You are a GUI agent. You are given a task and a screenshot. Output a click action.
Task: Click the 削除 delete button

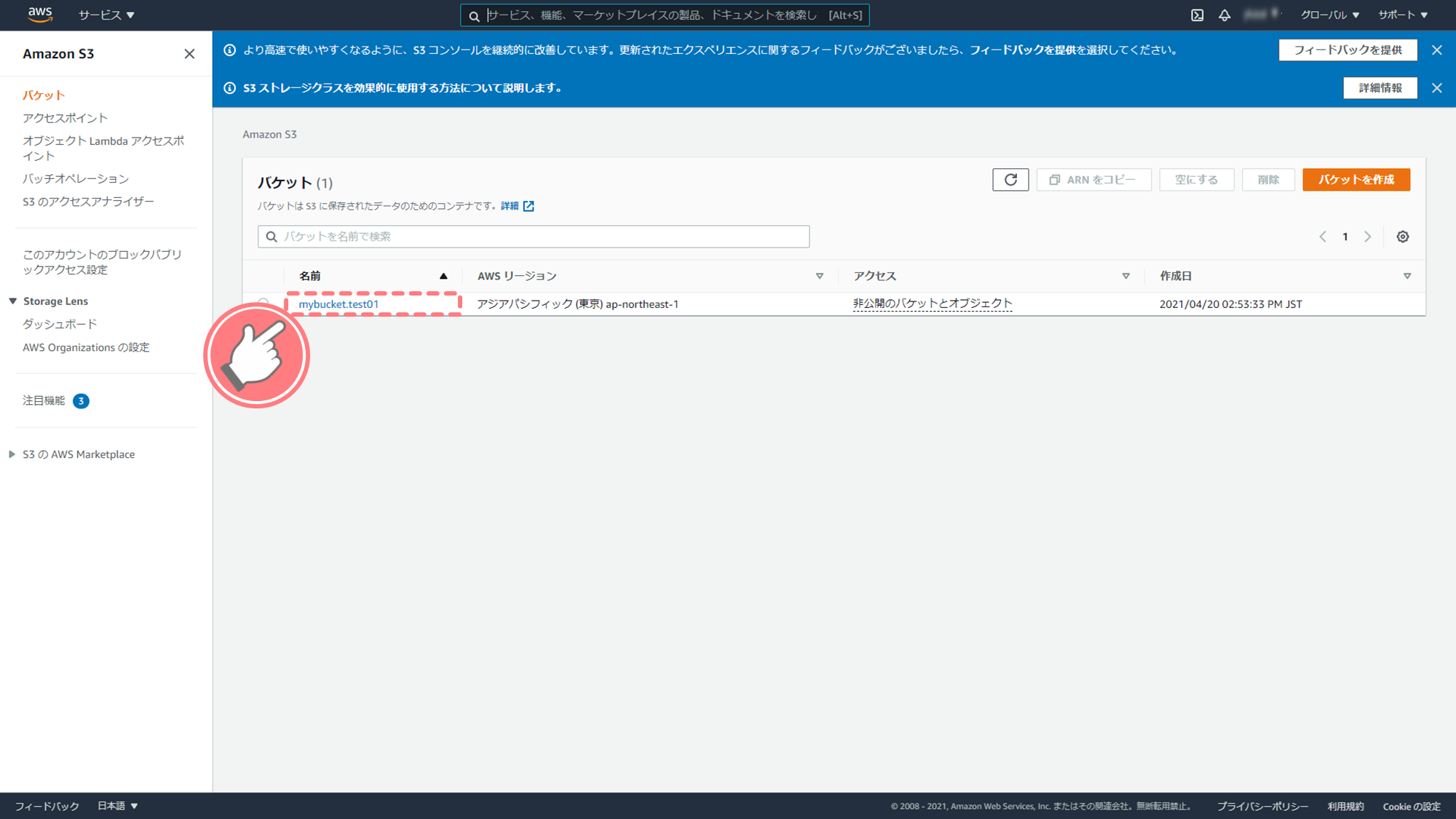point(1268,180)
